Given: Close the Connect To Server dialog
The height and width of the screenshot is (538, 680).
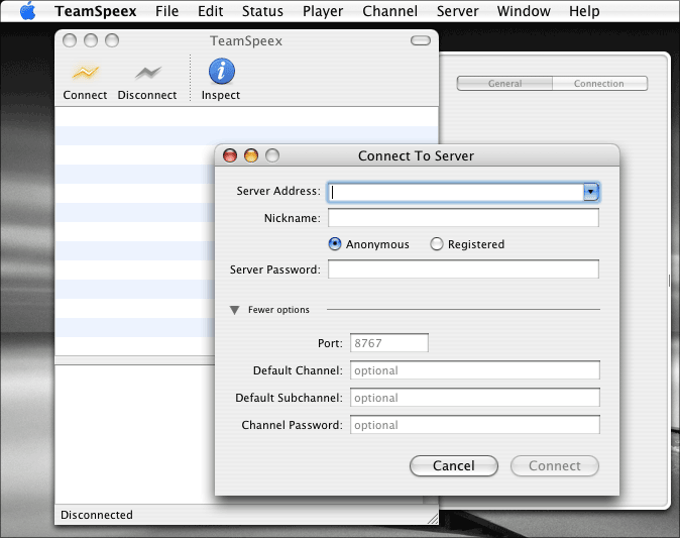Looking at the screenshot, I should coord(230,155).
